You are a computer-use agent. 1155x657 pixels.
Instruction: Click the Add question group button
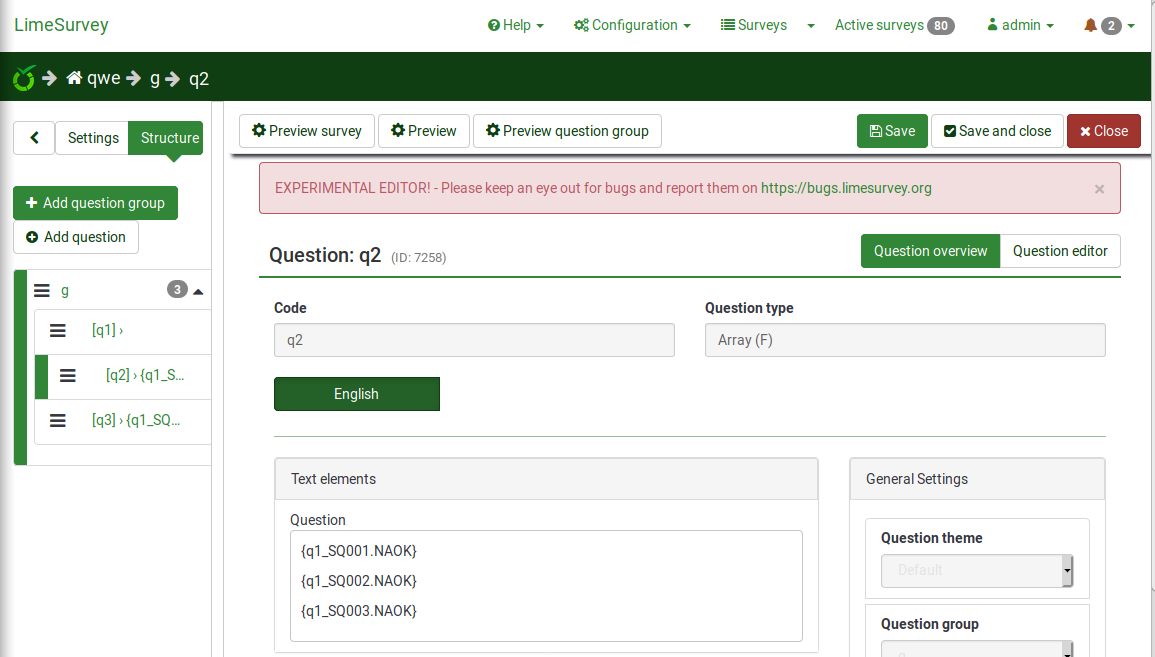point(95,203)
